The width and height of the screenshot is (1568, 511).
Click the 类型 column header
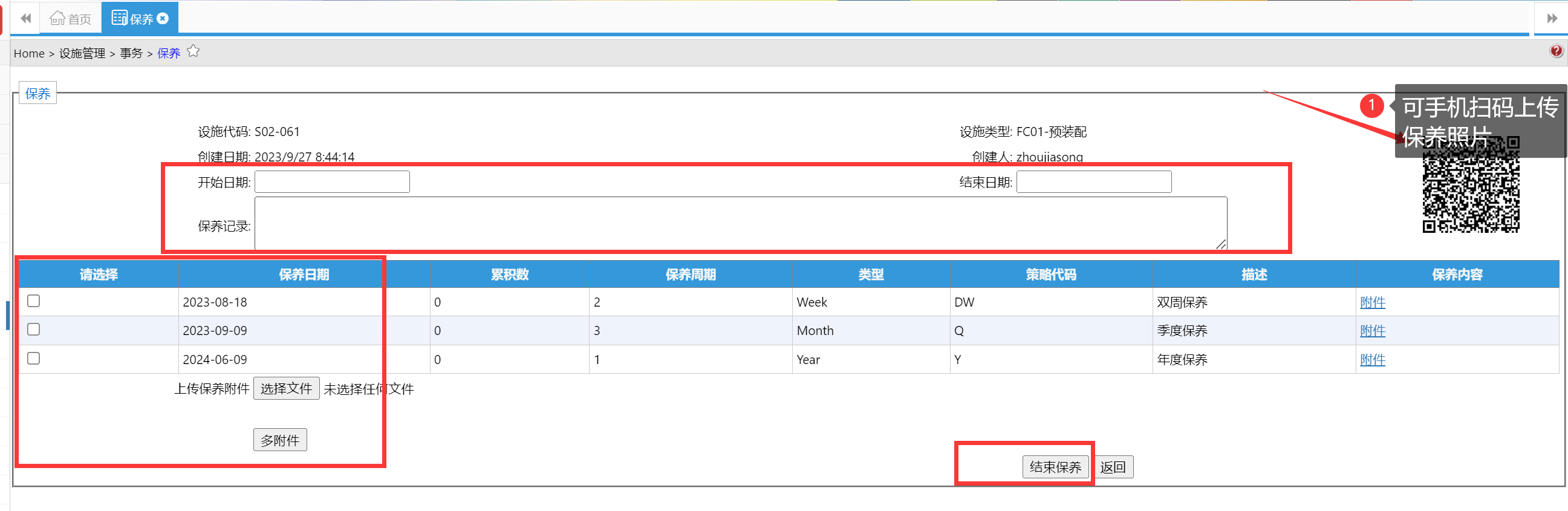871,275
